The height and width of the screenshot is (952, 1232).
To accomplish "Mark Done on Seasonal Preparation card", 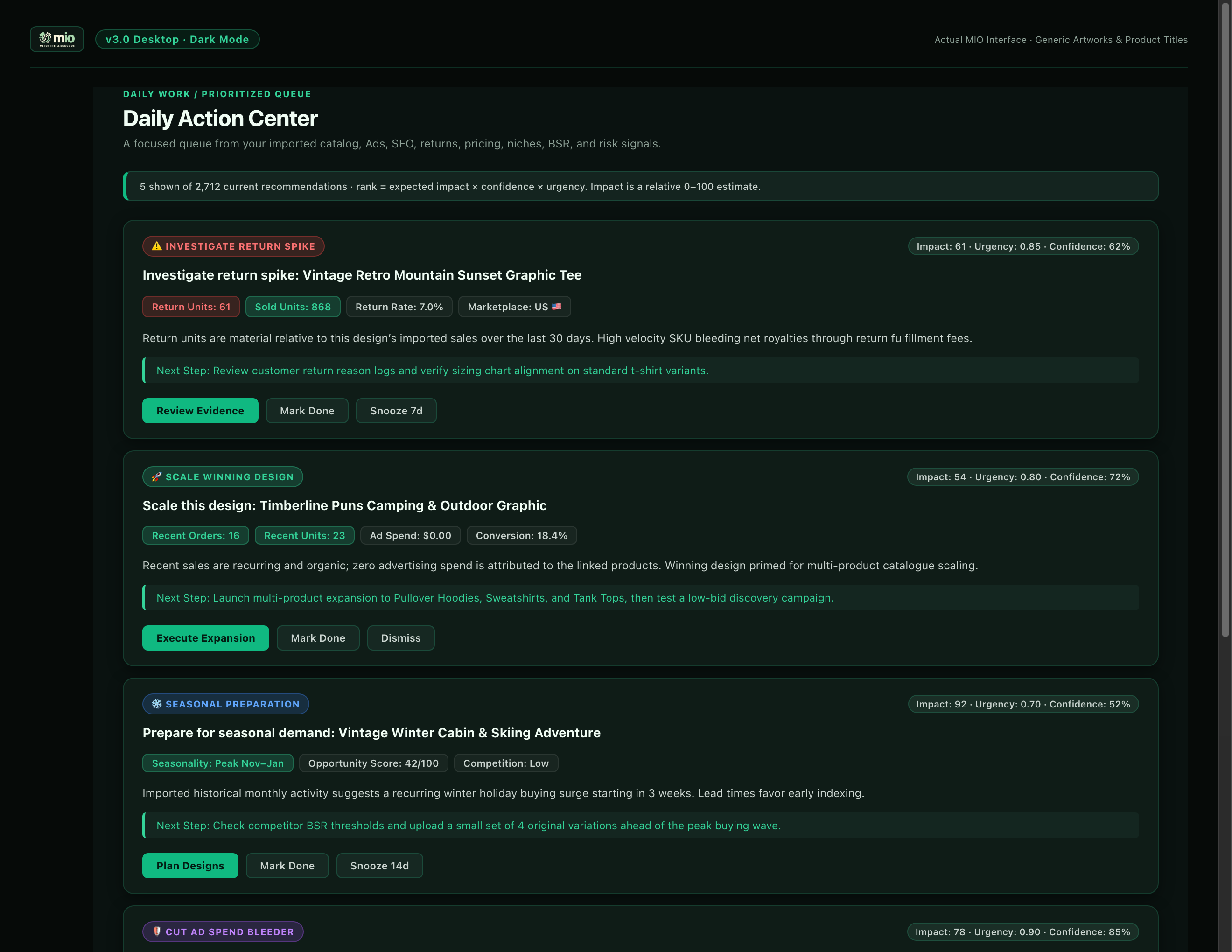I will click(x=287, y=866).
